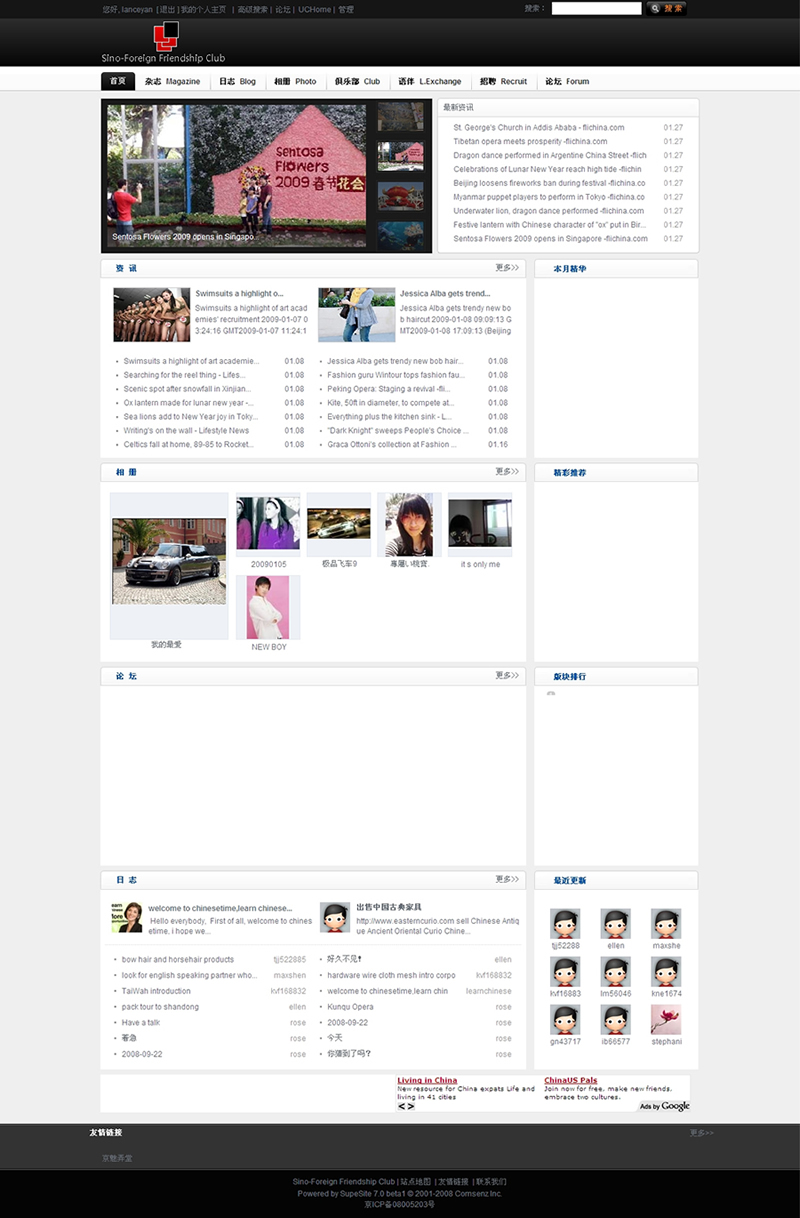Open kvf16883's avatar in recent updates
The image size is (800, 1218).
tap(565, 971)
